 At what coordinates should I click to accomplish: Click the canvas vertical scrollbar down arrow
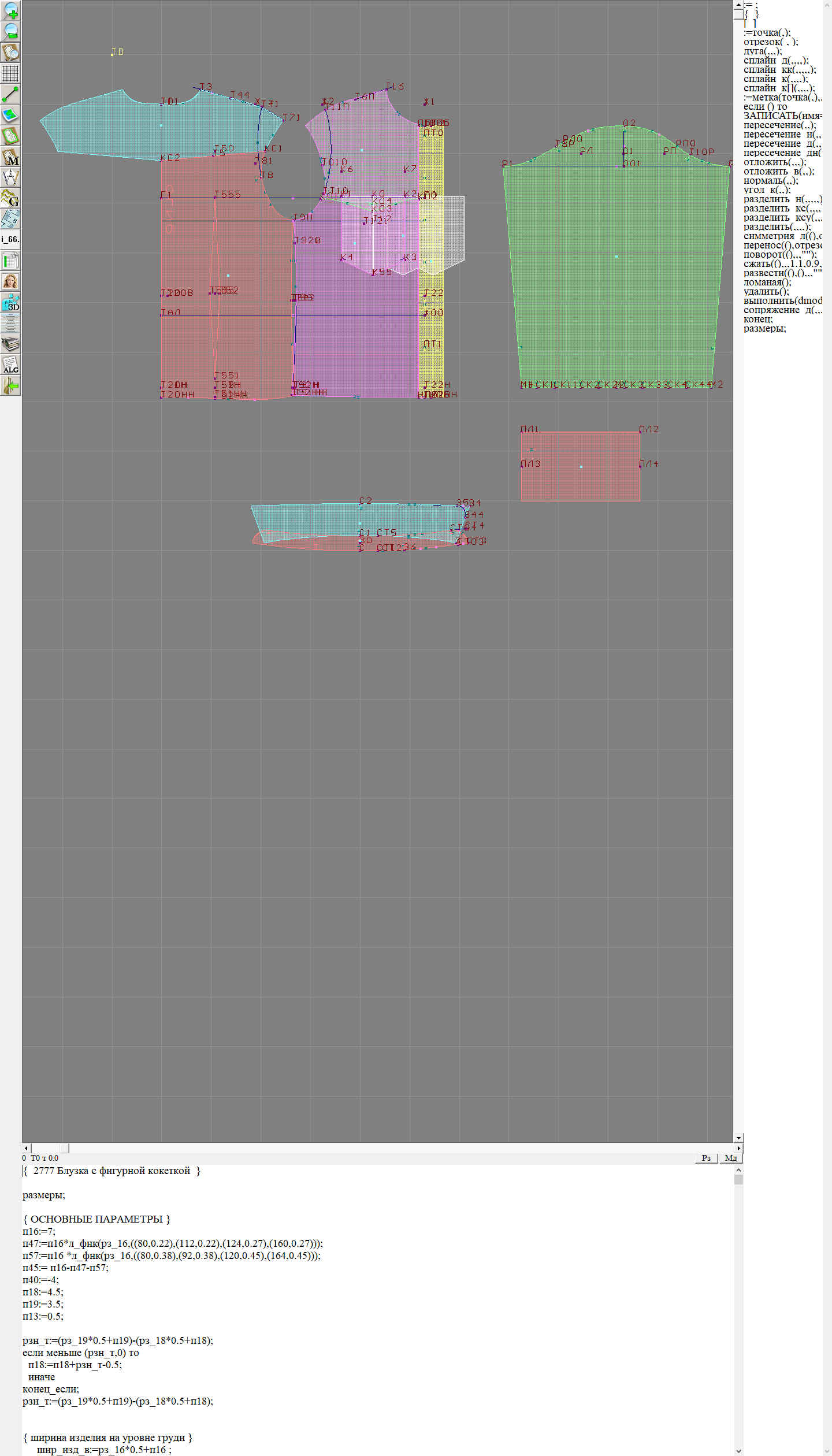pos(738,1138)
